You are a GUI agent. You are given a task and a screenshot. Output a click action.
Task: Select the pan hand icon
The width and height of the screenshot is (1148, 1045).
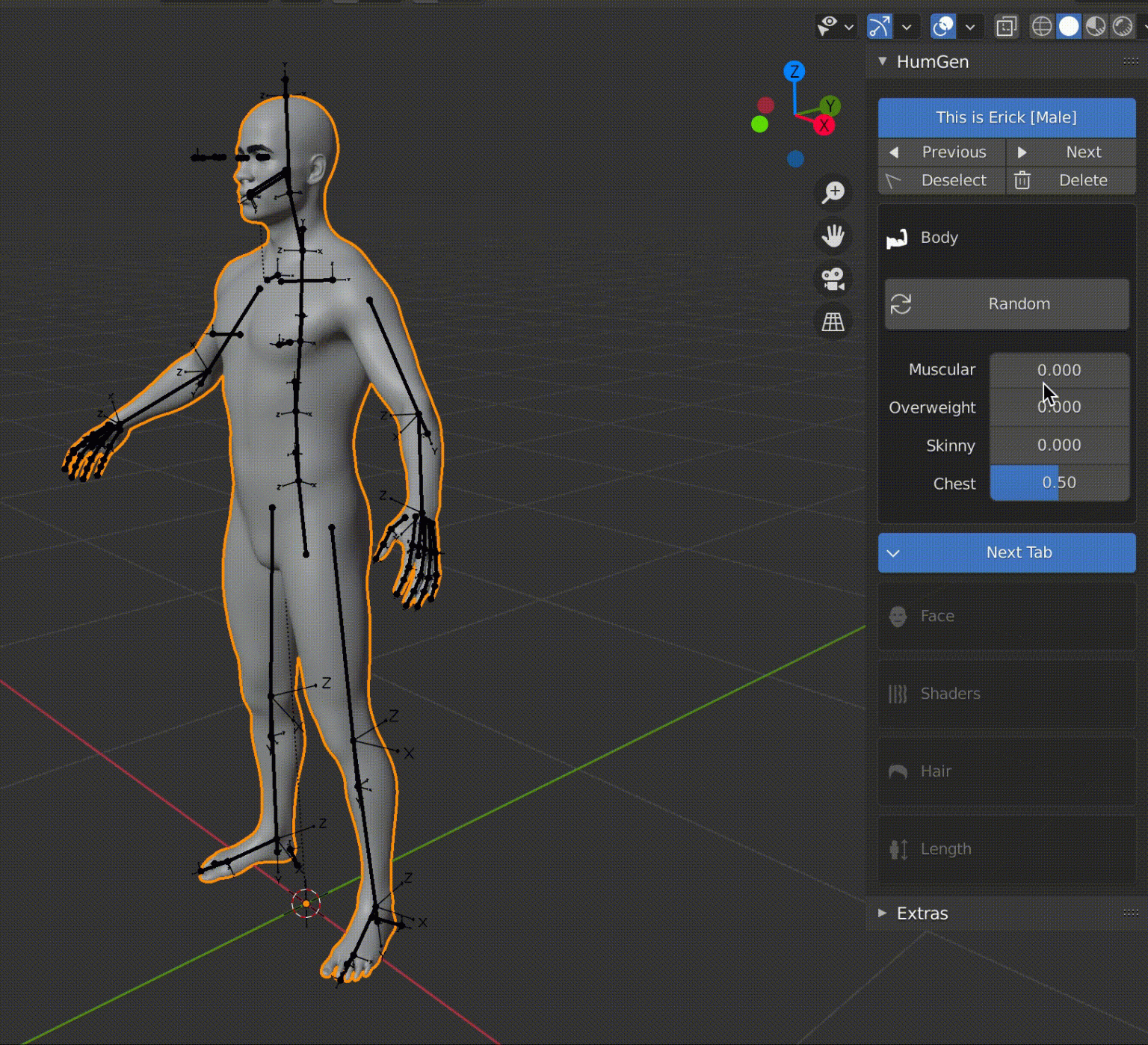[x=832, y=235]
